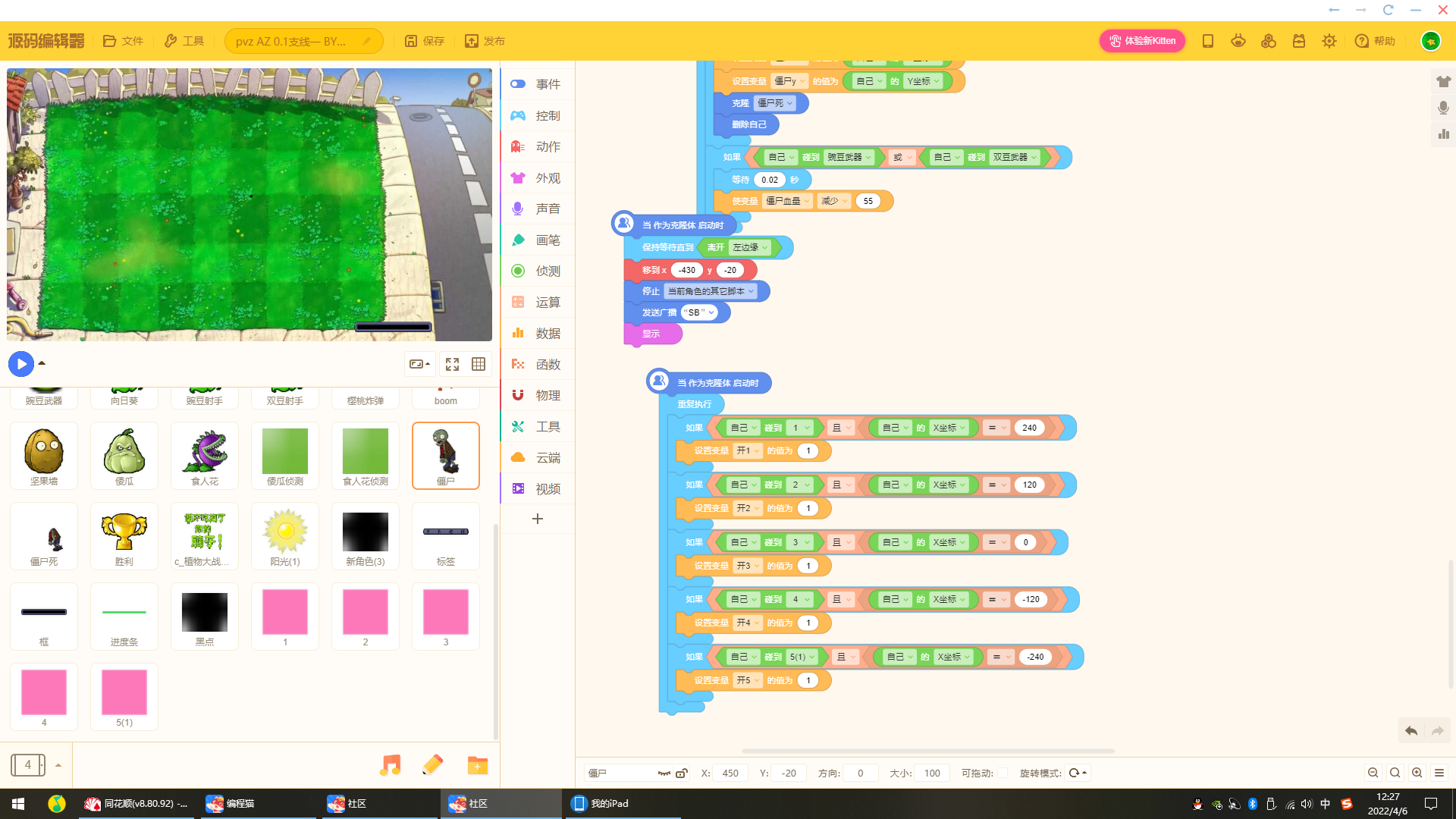The image size is (1456, 819).
Task: Open the stage screen size dropdown
Action: pos(419,364)
